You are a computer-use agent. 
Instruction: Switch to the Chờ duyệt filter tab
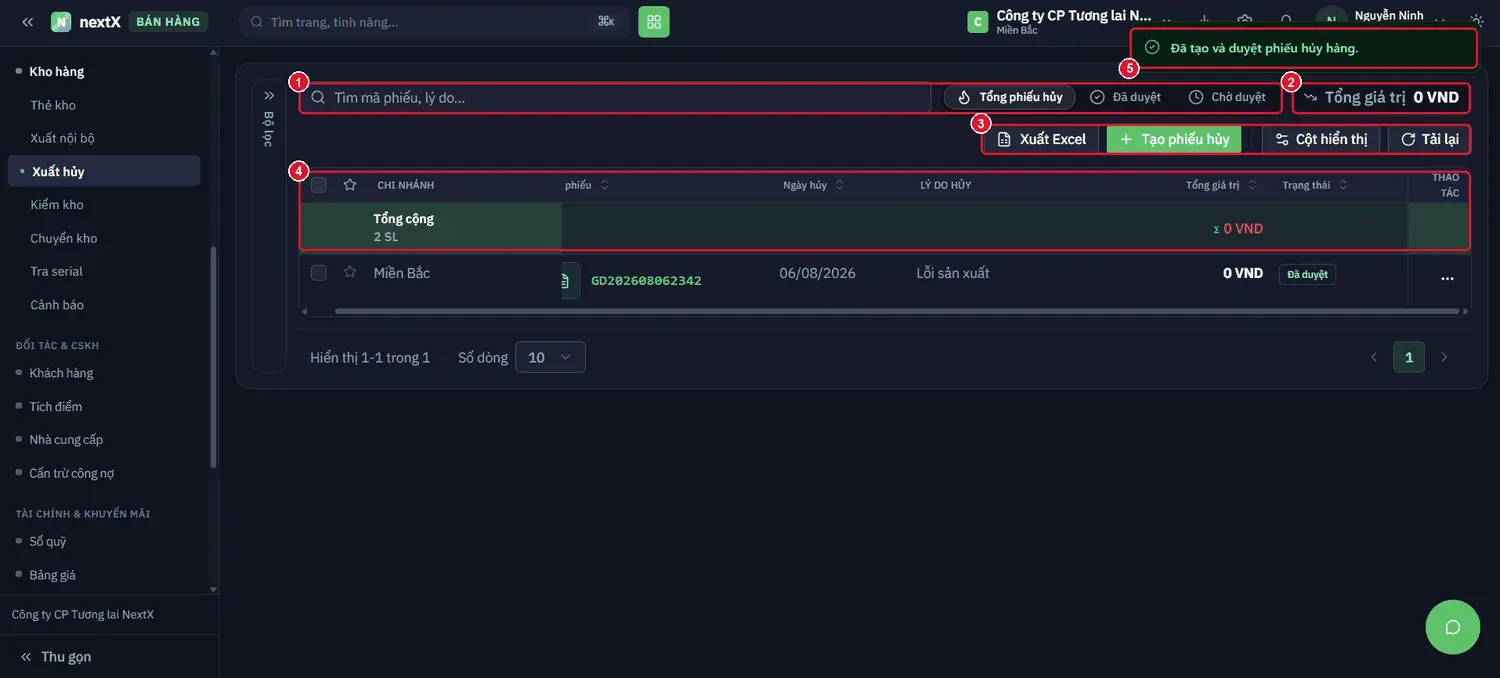click(x=1227, y=97)
